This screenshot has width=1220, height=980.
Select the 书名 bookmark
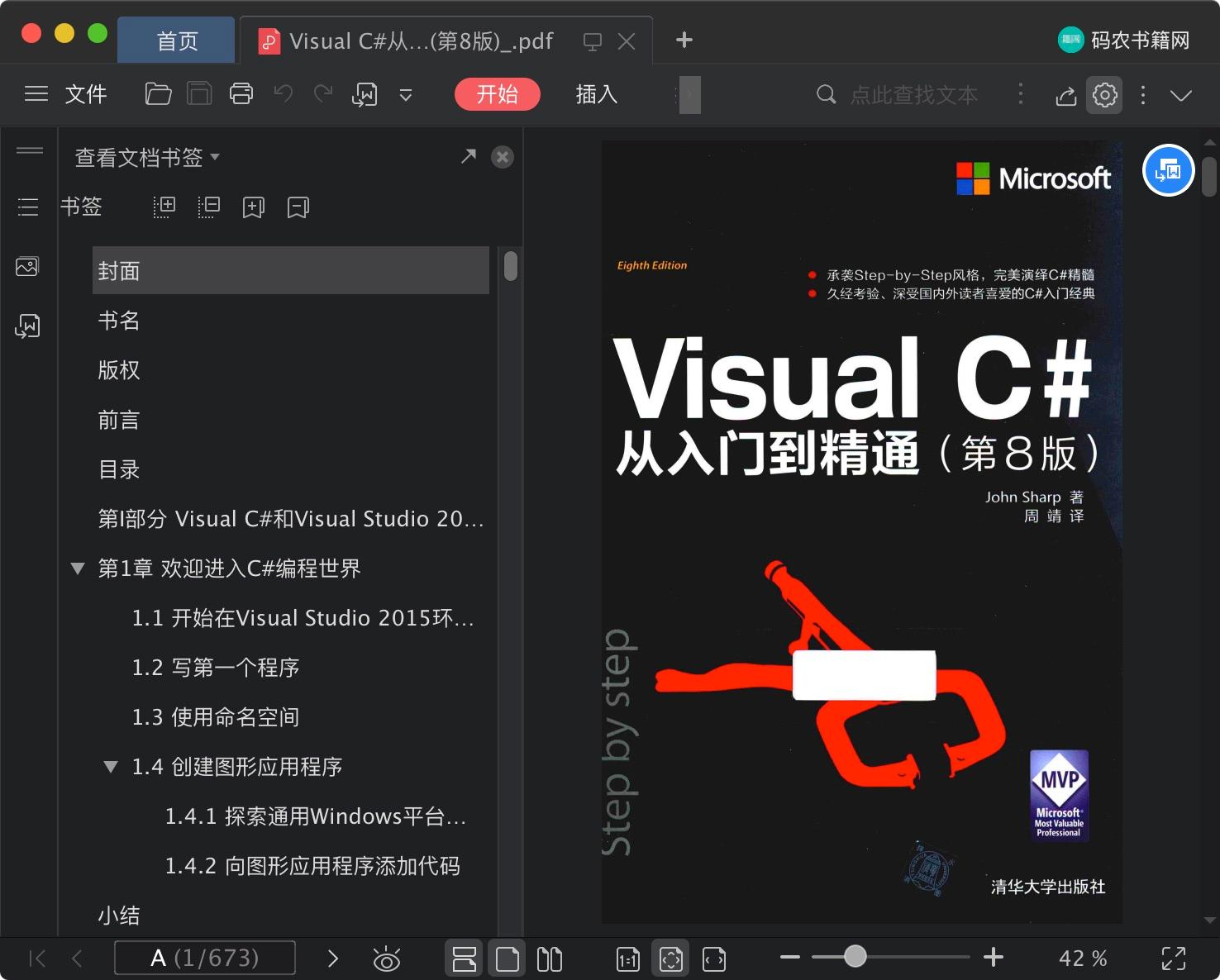point(118,321)
